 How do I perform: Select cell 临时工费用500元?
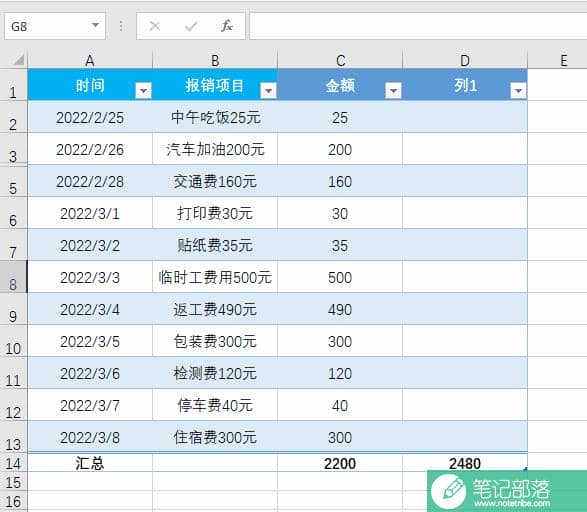click(x=215, y=277)
